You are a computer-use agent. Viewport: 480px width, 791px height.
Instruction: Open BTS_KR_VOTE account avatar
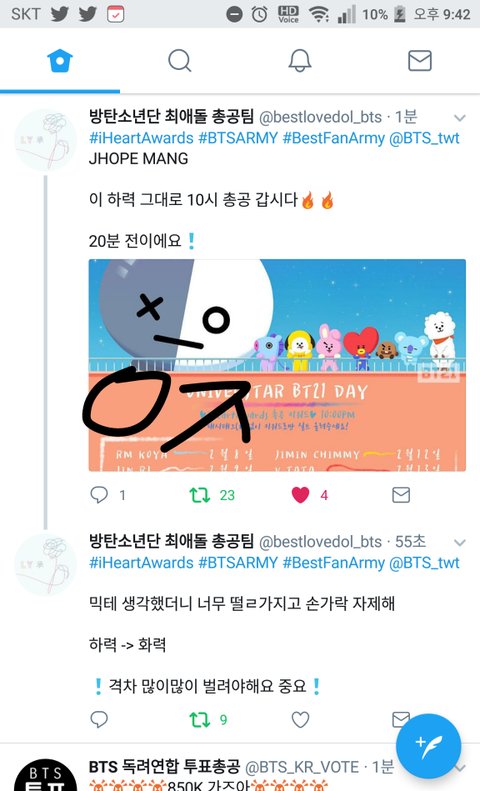46,774
